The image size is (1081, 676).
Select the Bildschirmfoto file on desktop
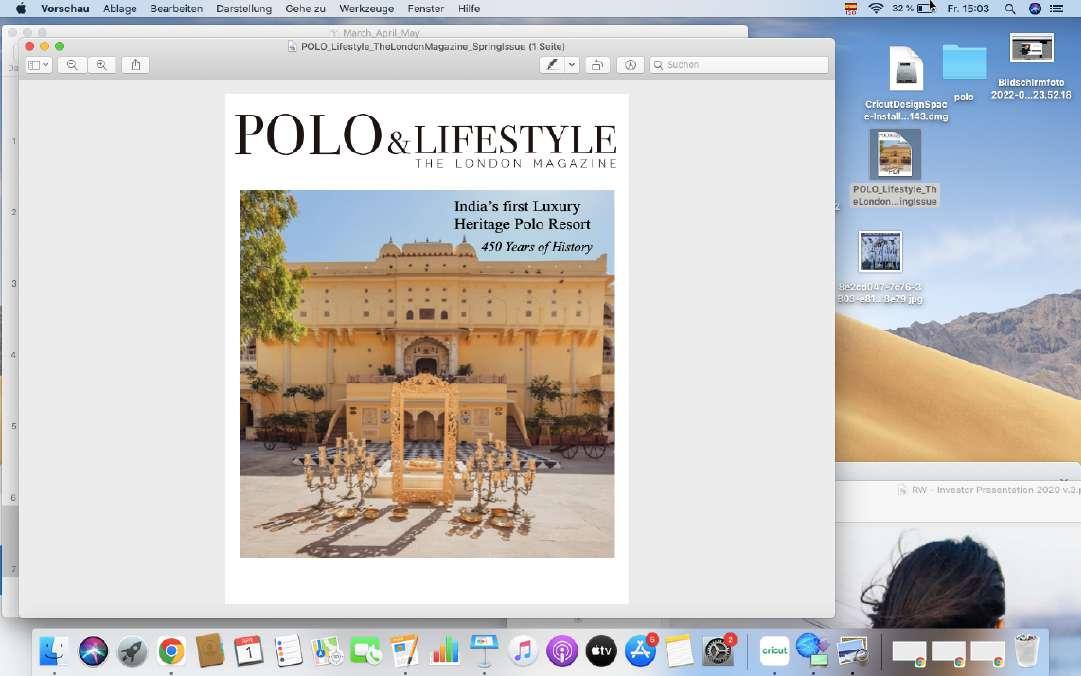[x=1031, y=50]
